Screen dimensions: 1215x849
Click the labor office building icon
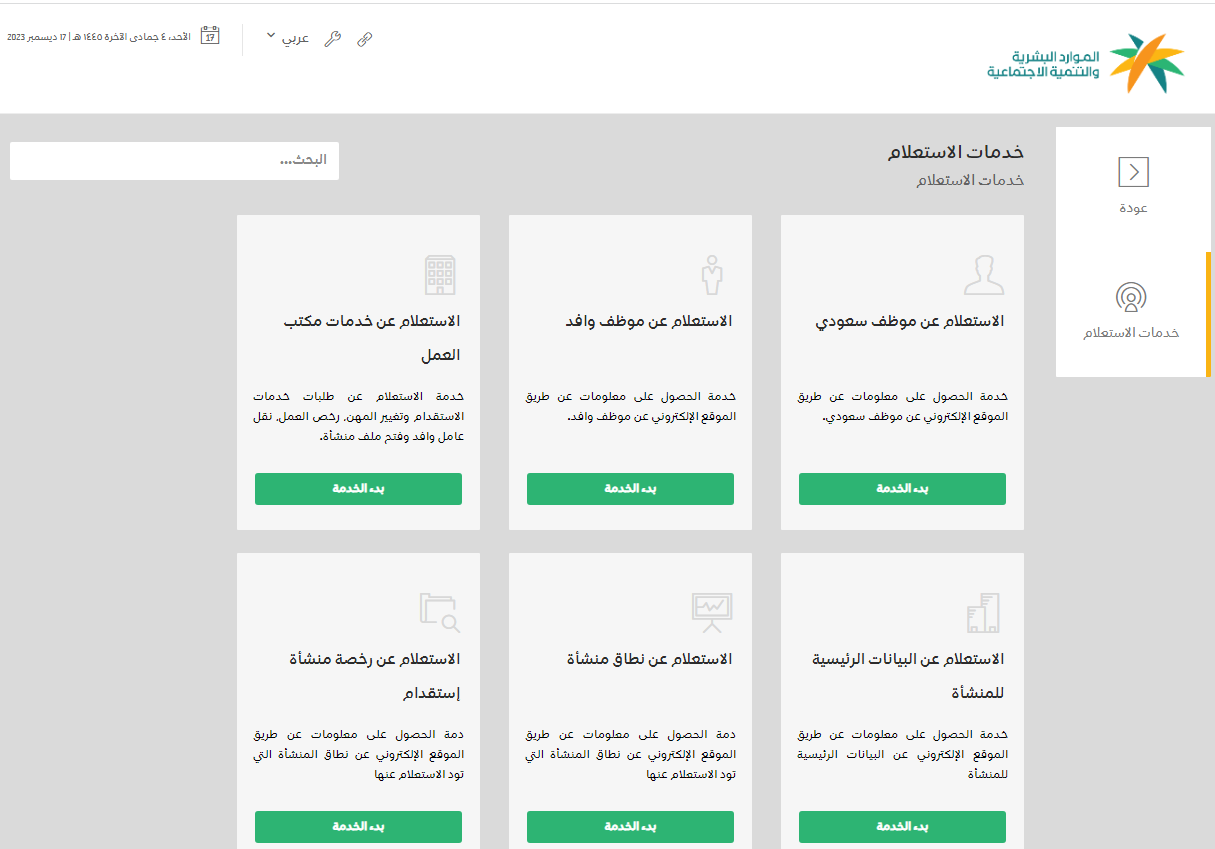pos(440,274)
